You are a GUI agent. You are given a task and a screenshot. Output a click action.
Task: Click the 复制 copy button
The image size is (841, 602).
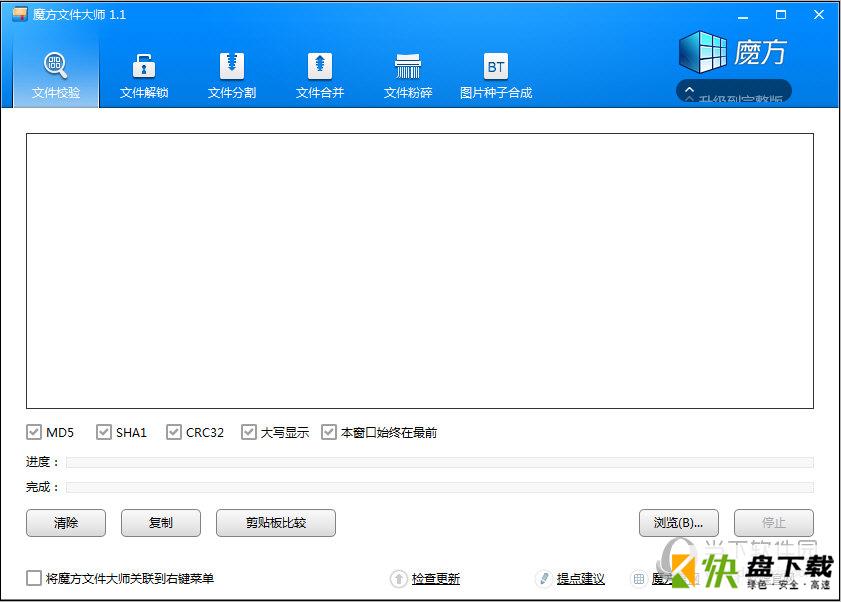pyautogui.click(x=161, y=523)
